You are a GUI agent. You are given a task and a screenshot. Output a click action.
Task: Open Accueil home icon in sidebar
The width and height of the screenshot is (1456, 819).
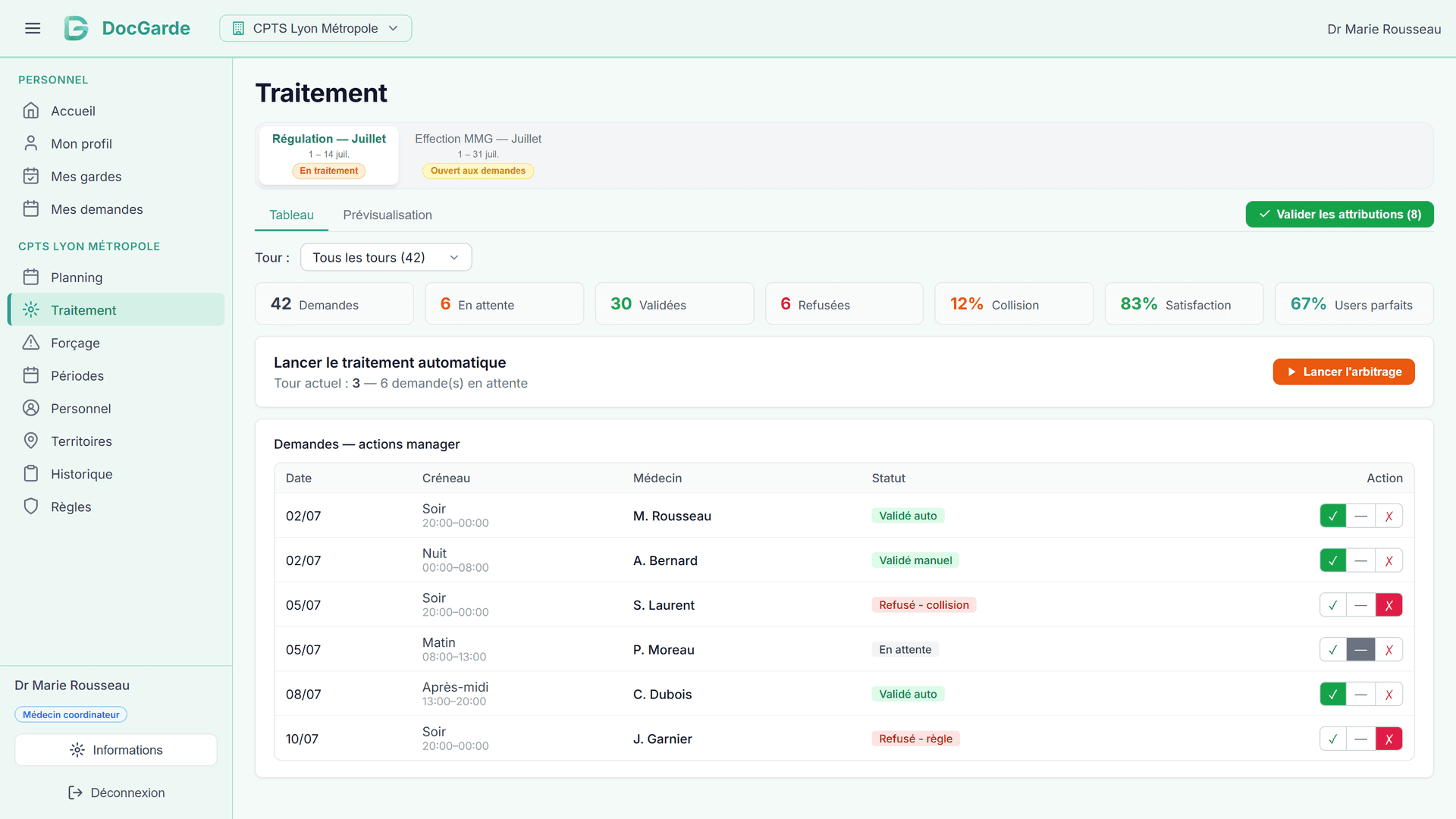click(x=31, y=111)
